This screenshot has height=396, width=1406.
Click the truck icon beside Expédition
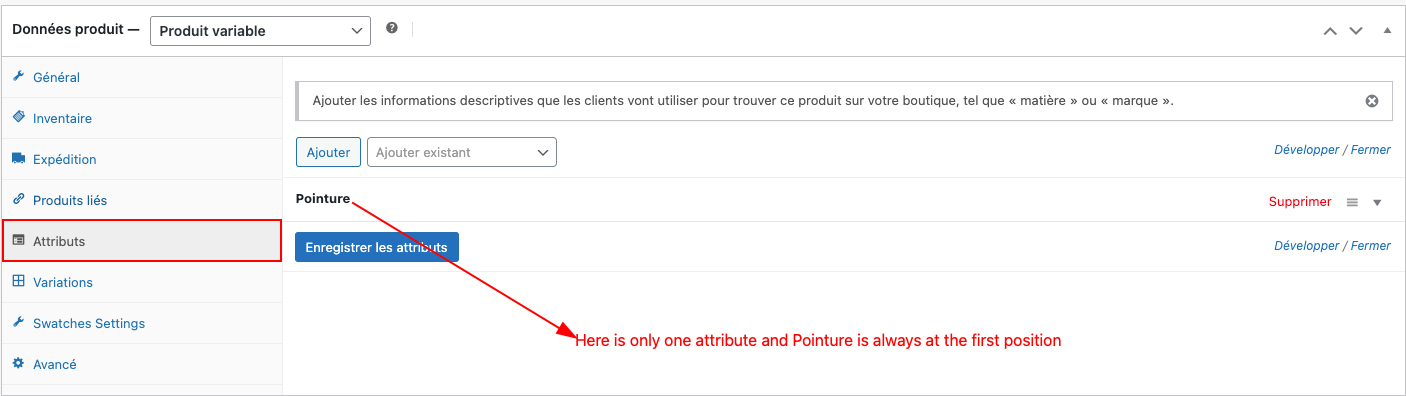click(x=18, y=158)
